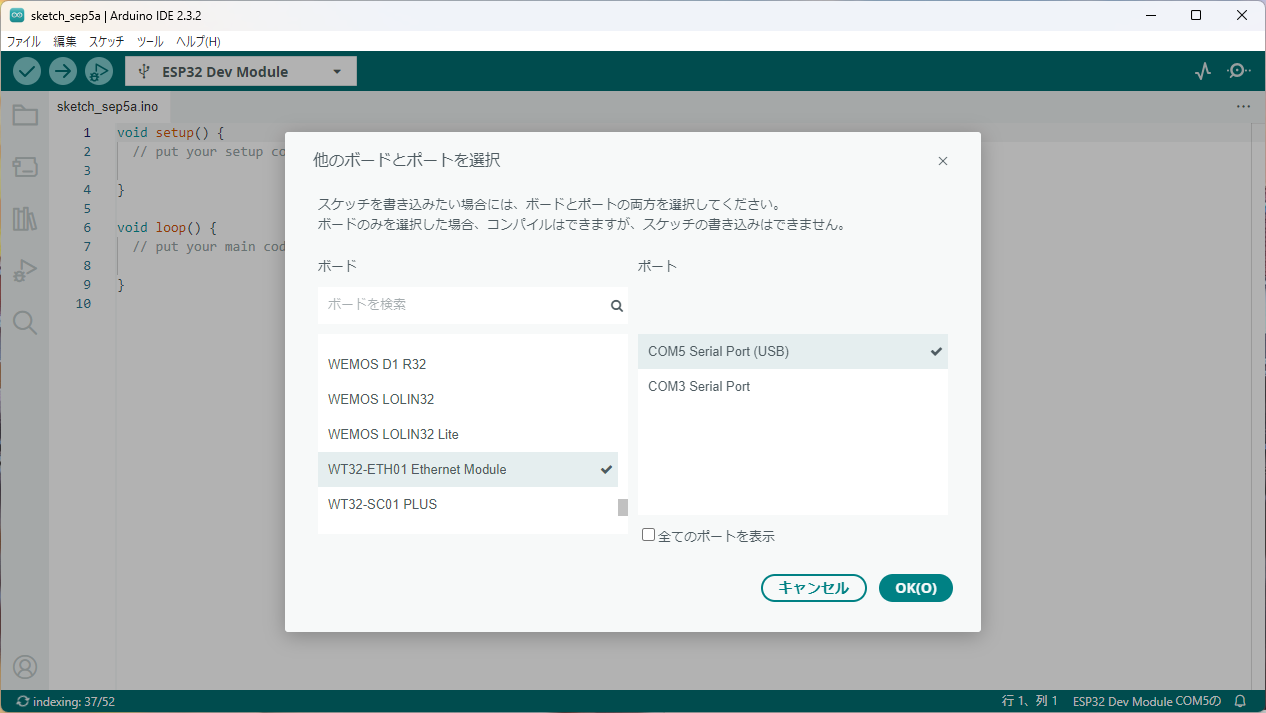Click line number 10 in the gutter
Screen dimensions: 1266x713
coord(83,303)
